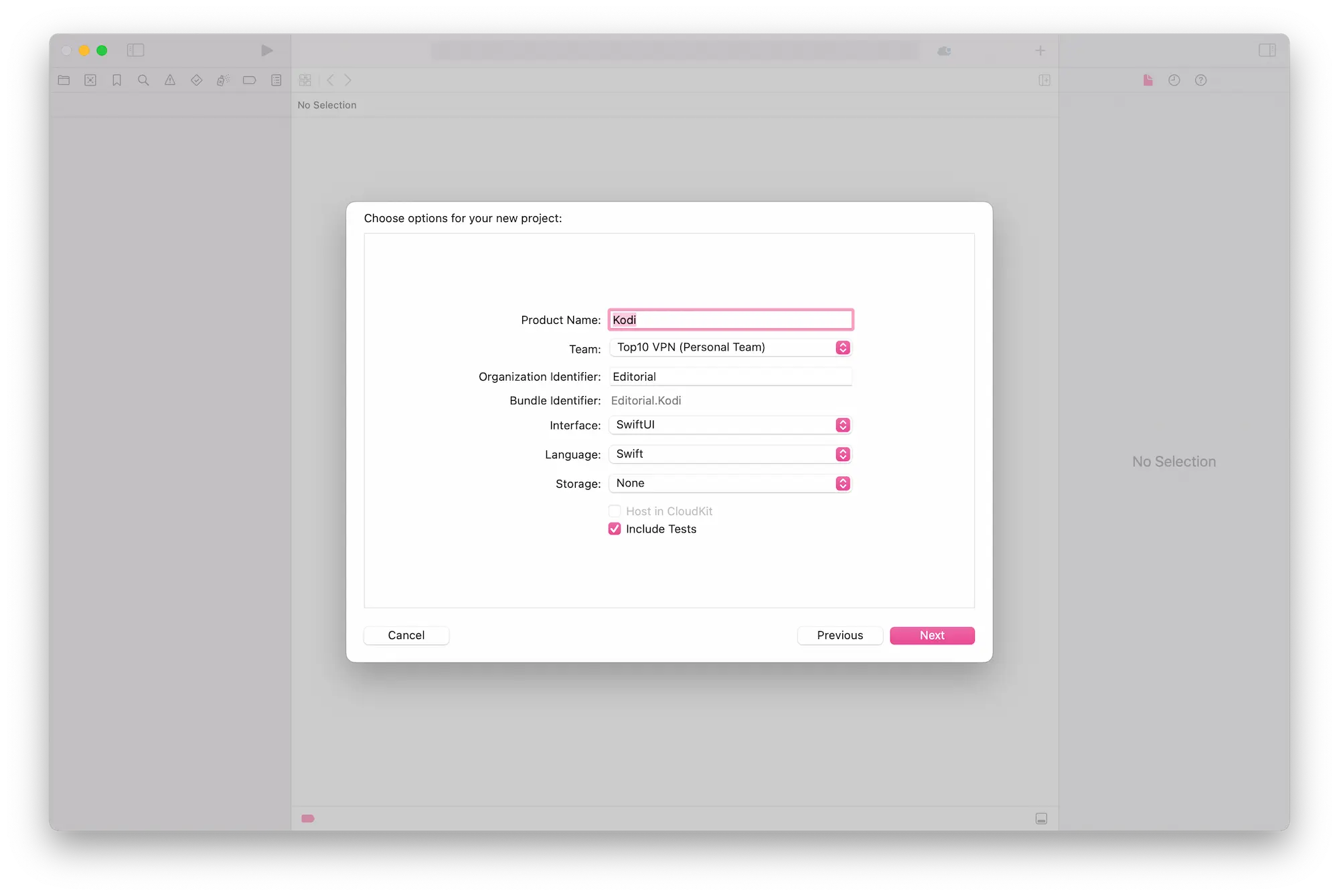Click the run/play button in toolbar
The image size is (1339, 896).
pos(264,50)
